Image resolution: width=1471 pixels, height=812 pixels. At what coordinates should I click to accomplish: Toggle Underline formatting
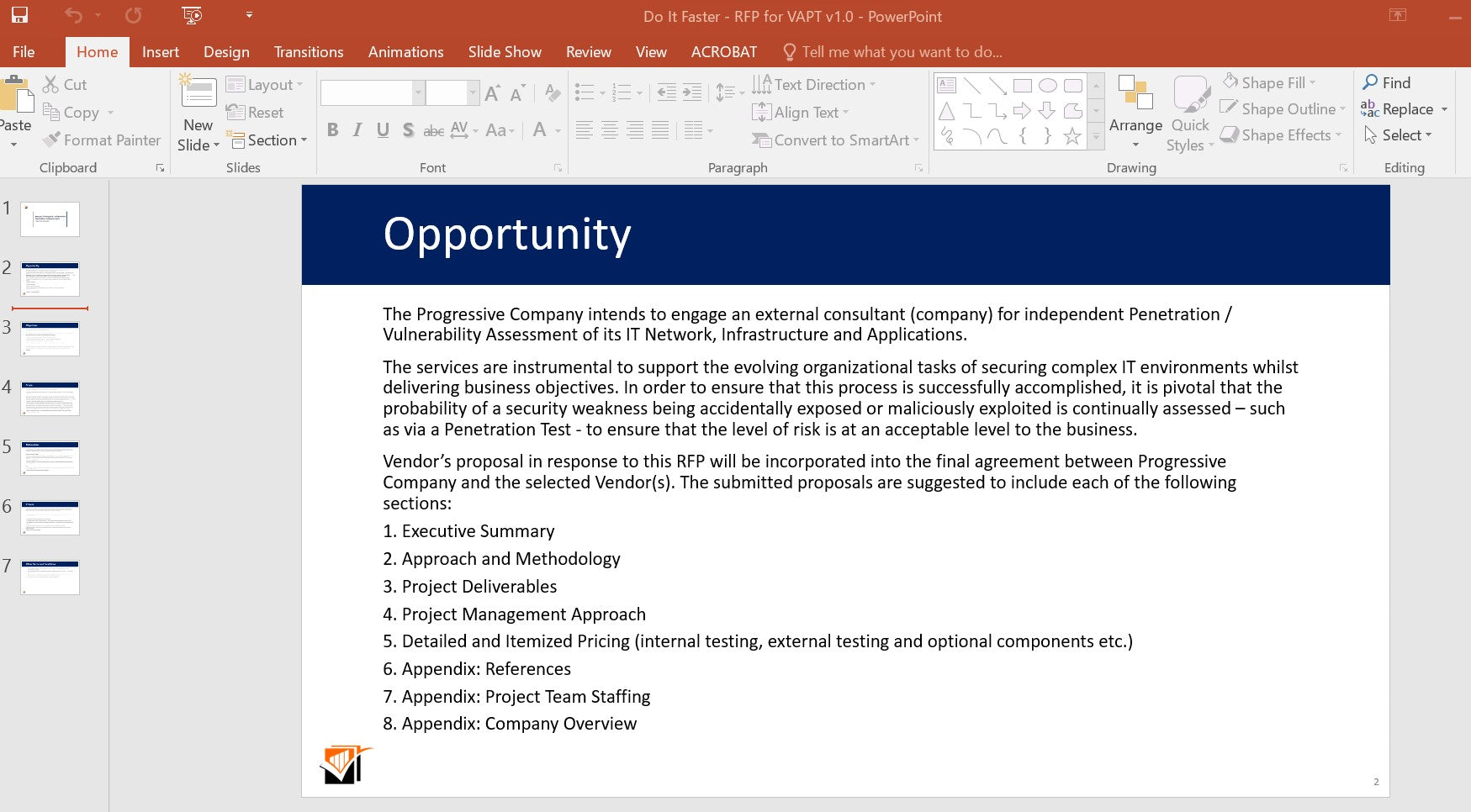pos(383,130)
